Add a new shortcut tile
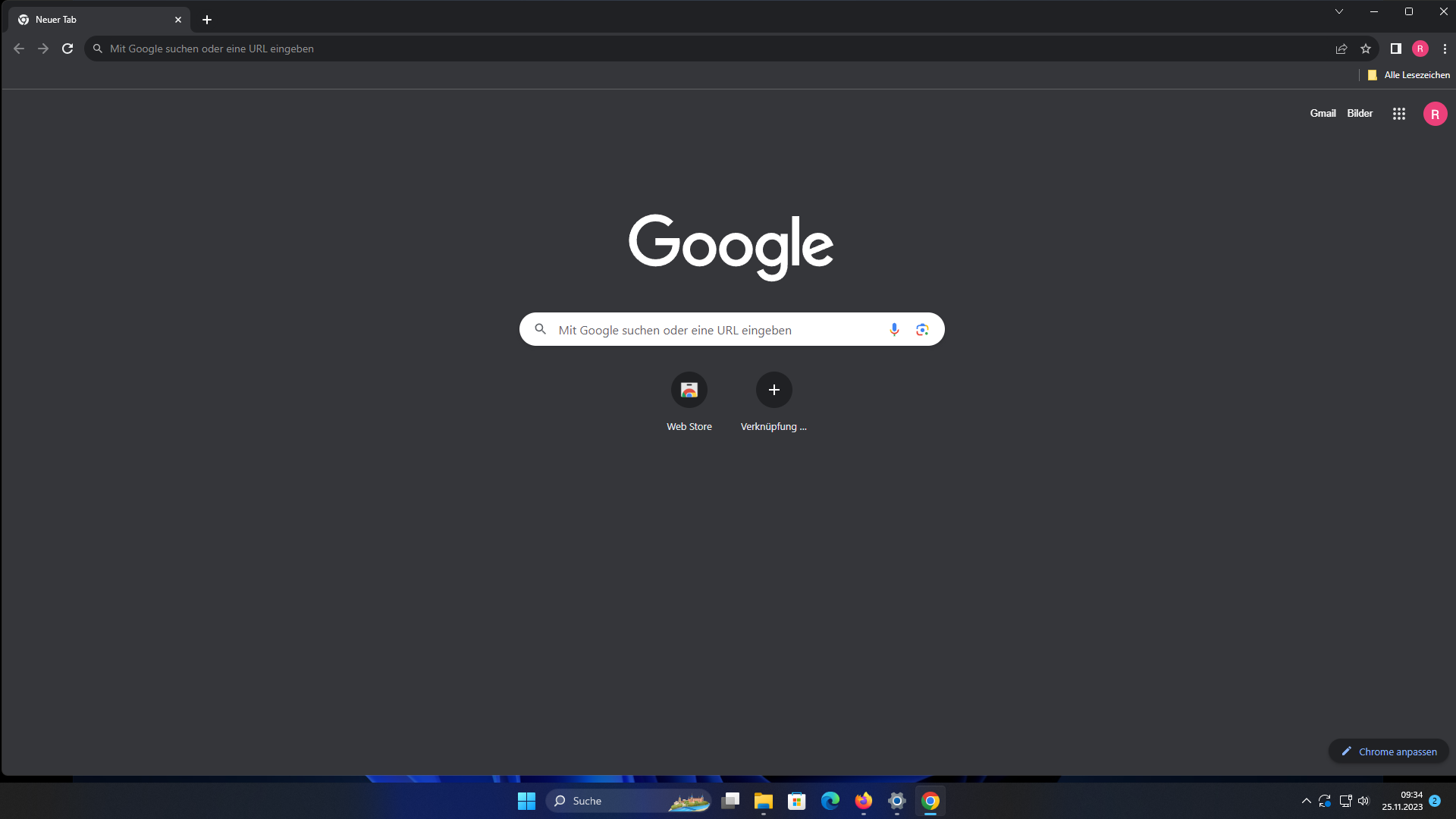This screenshot has height=819, width=1456. pos(773,390)
